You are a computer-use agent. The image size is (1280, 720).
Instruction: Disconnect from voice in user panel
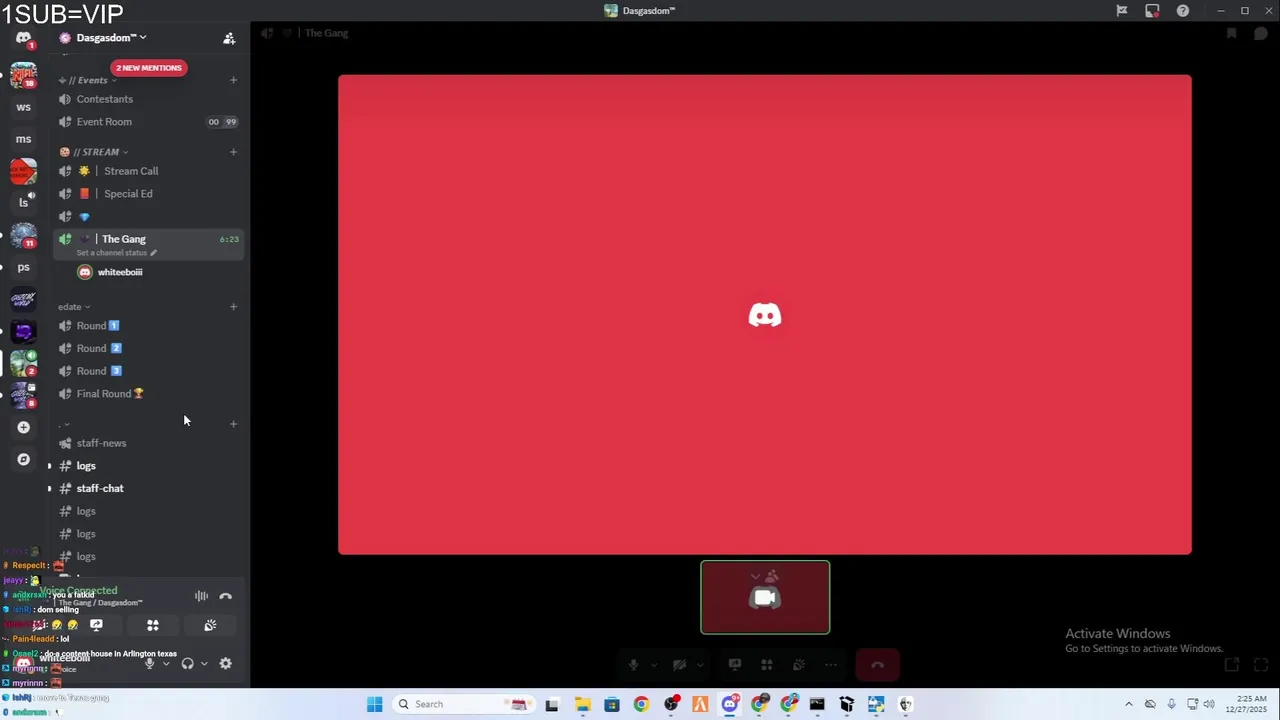point(226,596)
